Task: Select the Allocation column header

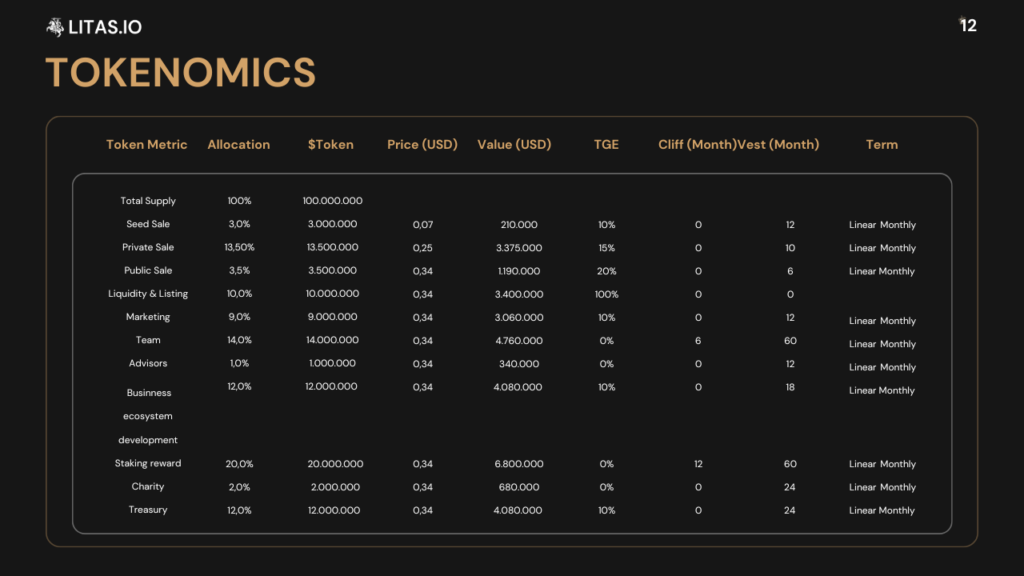Action: [x=238, y=145]
